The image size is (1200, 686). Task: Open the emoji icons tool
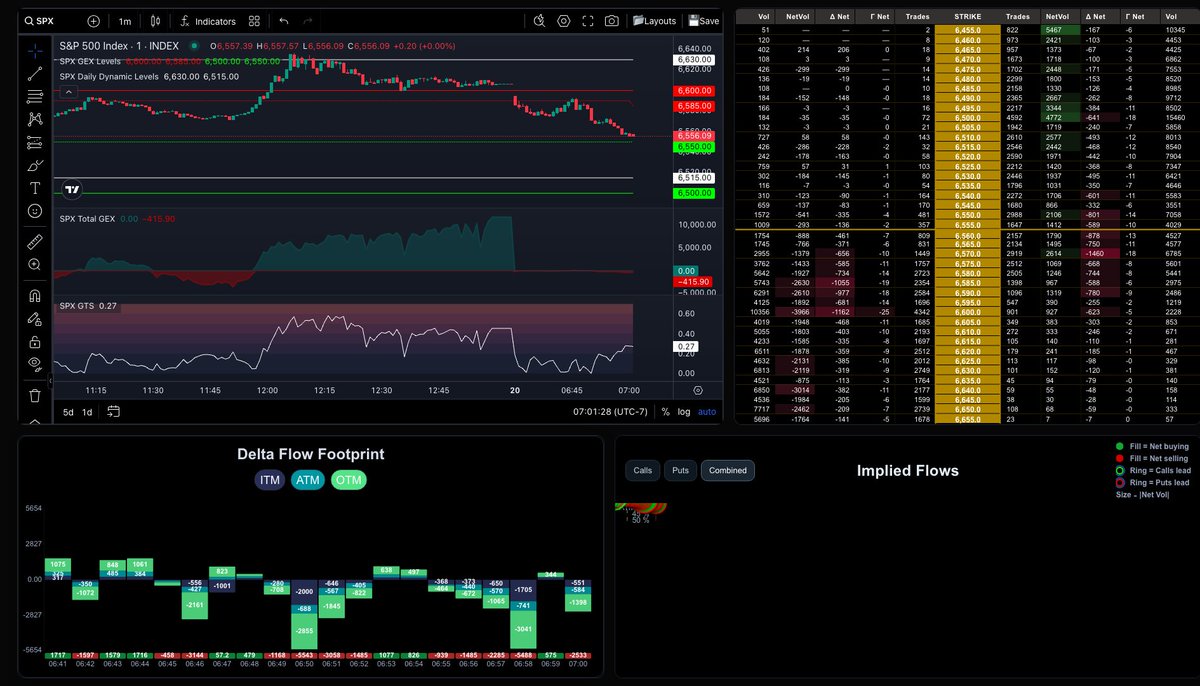point(35,211)
